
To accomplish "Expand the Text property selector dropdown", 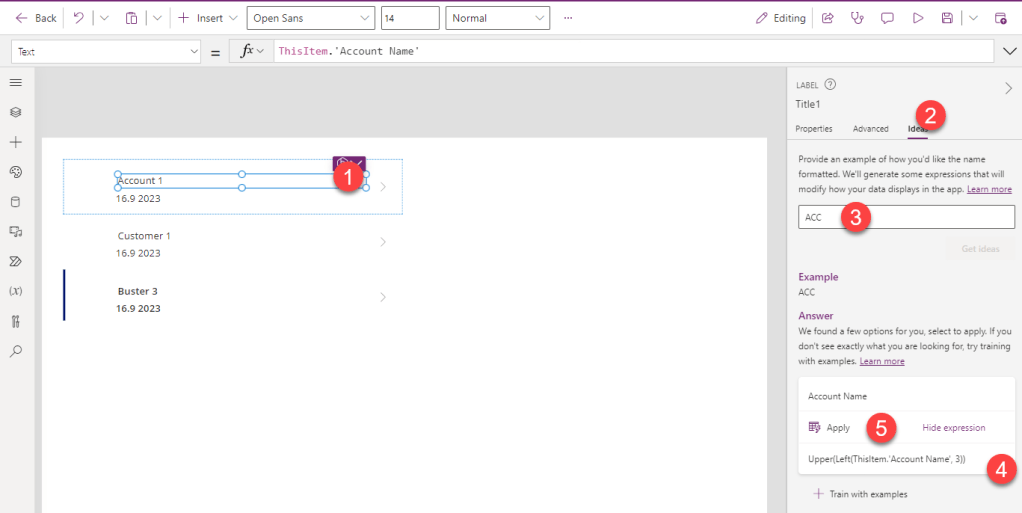I will [x=108, y=51].
